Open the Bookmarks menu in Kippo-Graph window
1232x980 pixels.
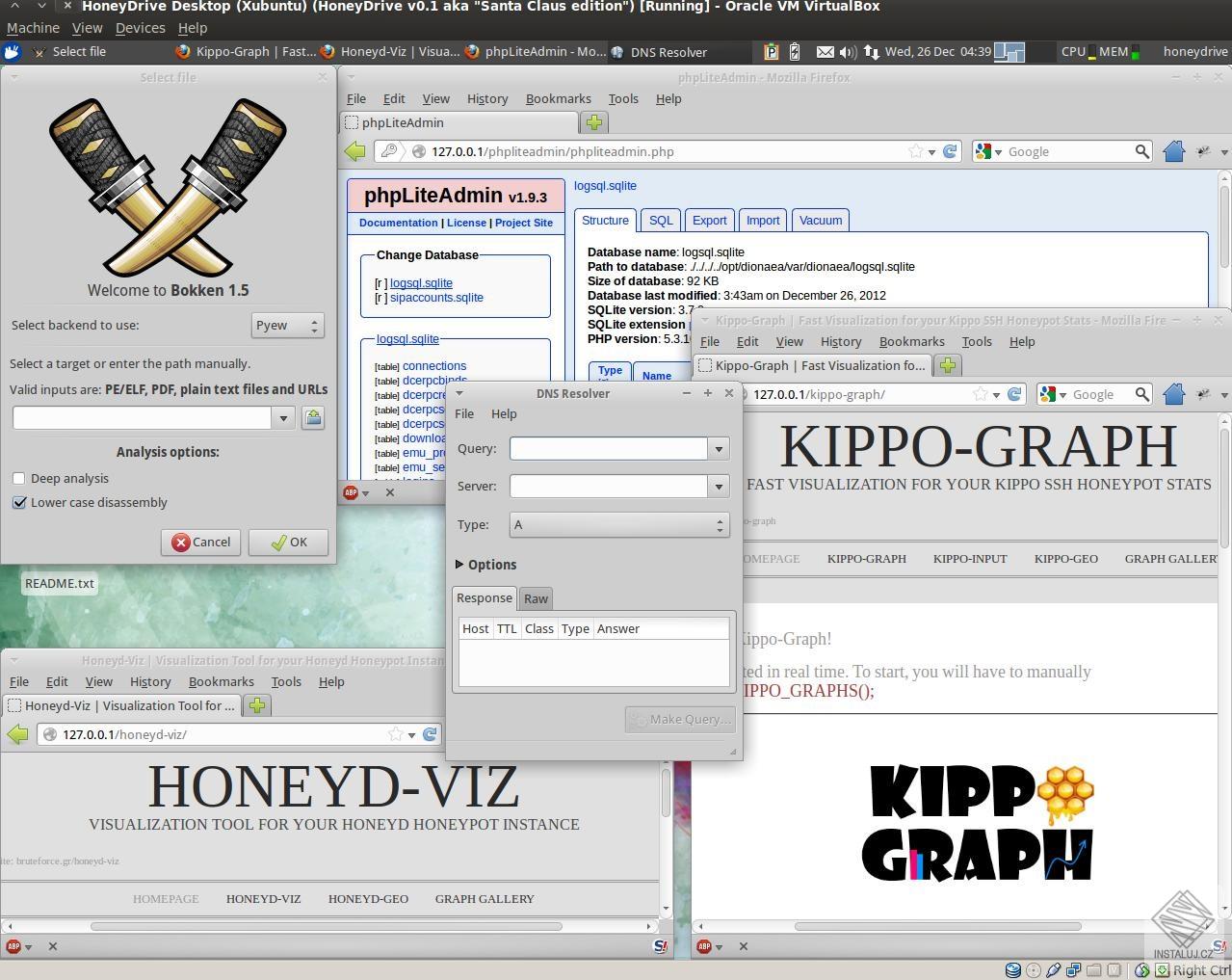click(910, 341)
